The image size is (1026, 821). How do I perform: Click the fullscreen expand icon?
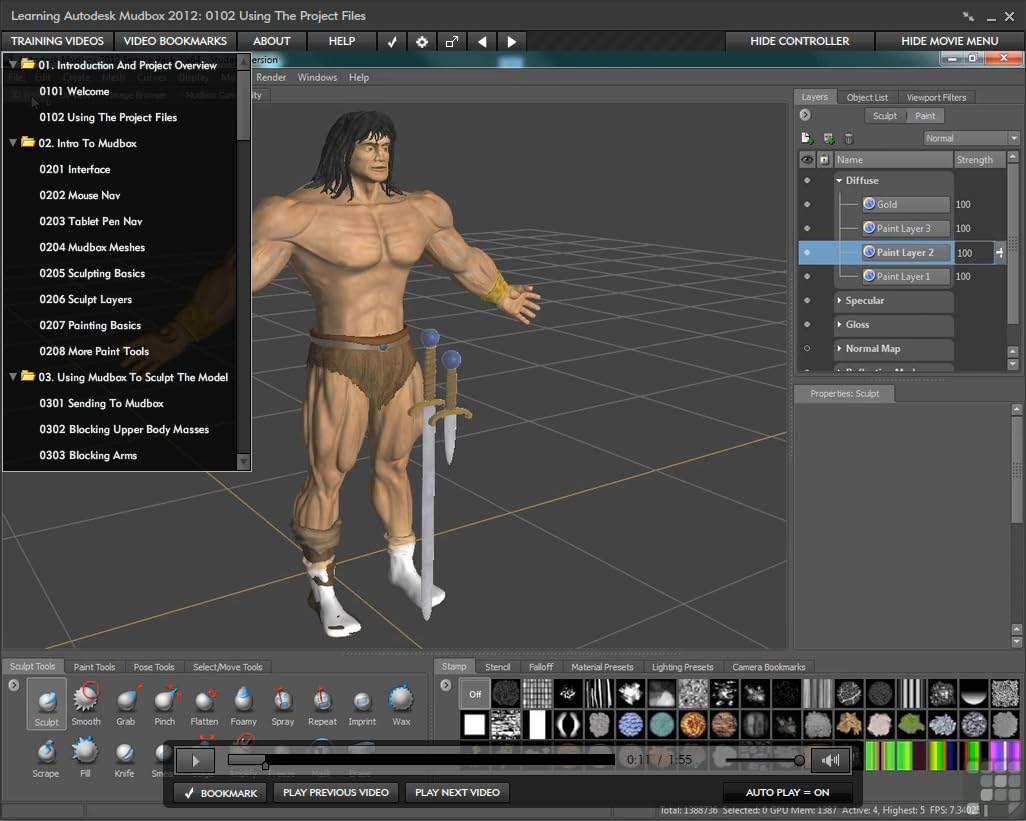(x=451, y=41)
